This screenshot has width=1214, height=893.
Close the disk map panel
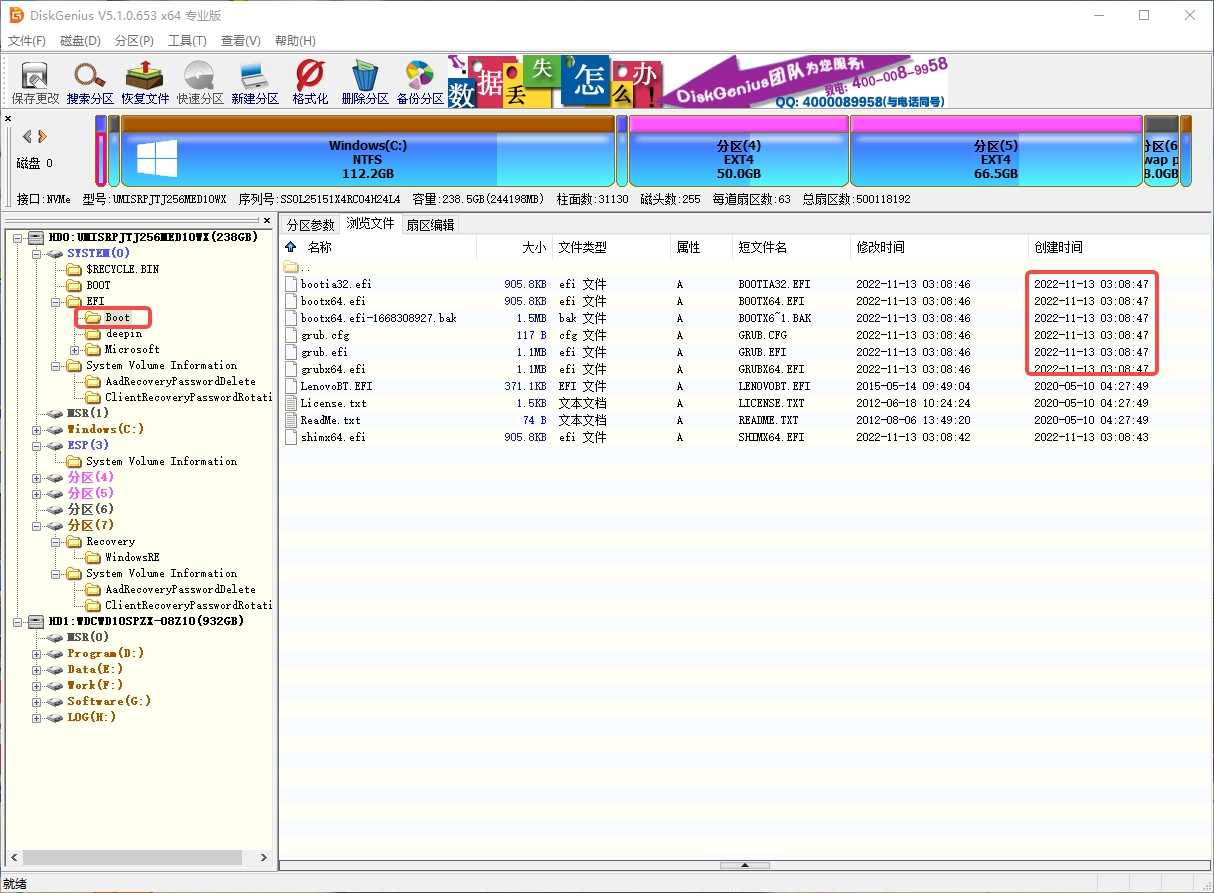[x=8, y=119]
